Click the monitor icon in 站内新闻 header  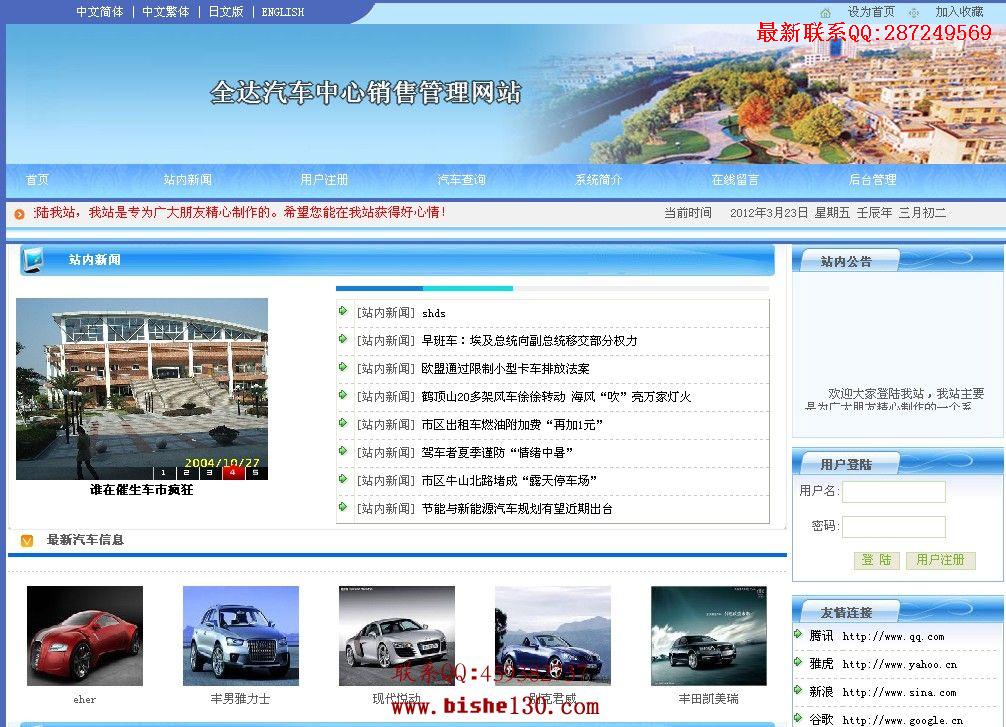click(x=33, y=260)
